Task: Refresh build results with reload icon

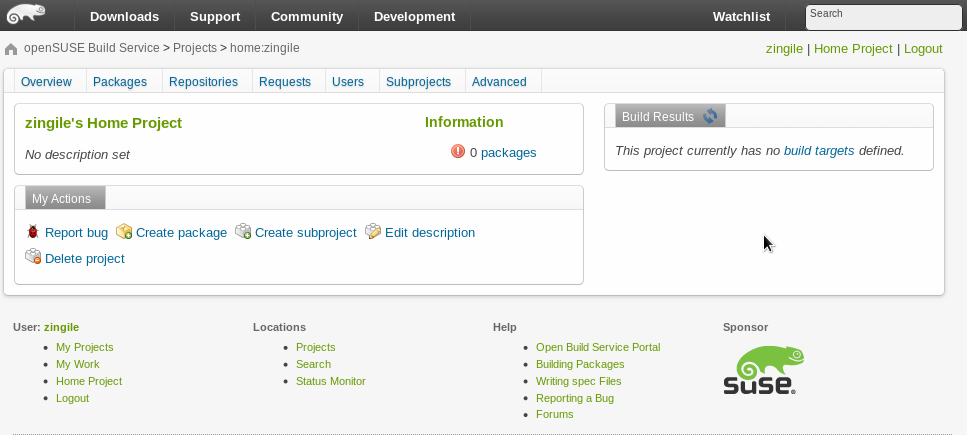Action: tap(710, 116)
